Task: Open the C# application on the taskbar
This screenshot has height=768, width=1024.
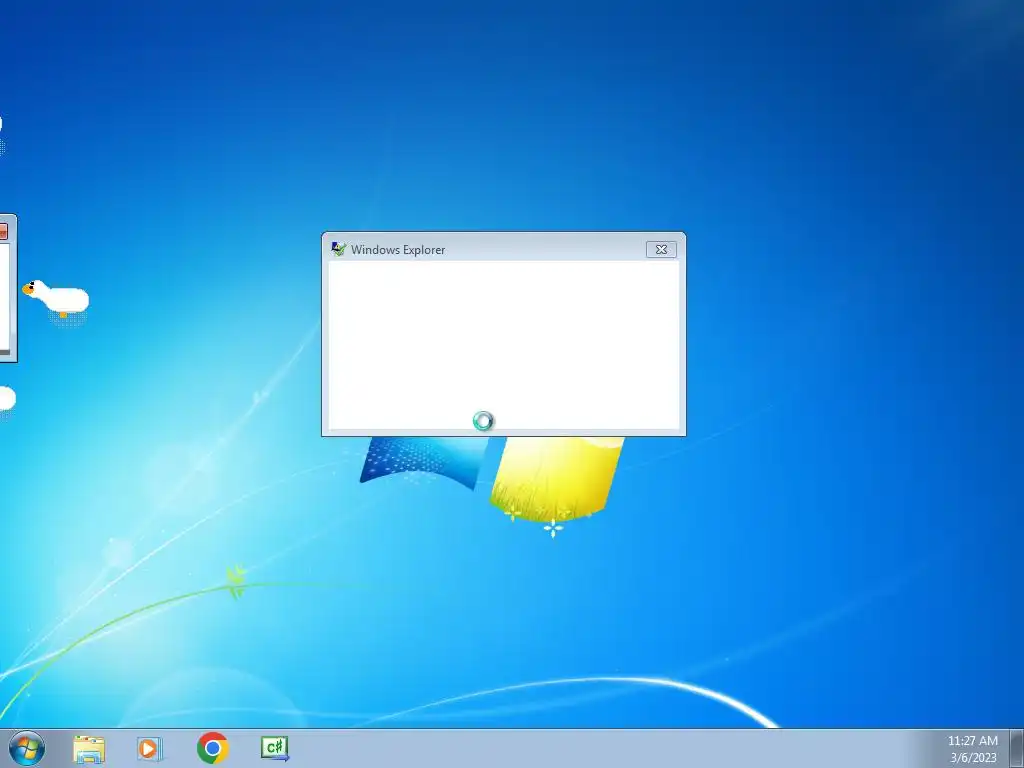Action: coord(274,748)
